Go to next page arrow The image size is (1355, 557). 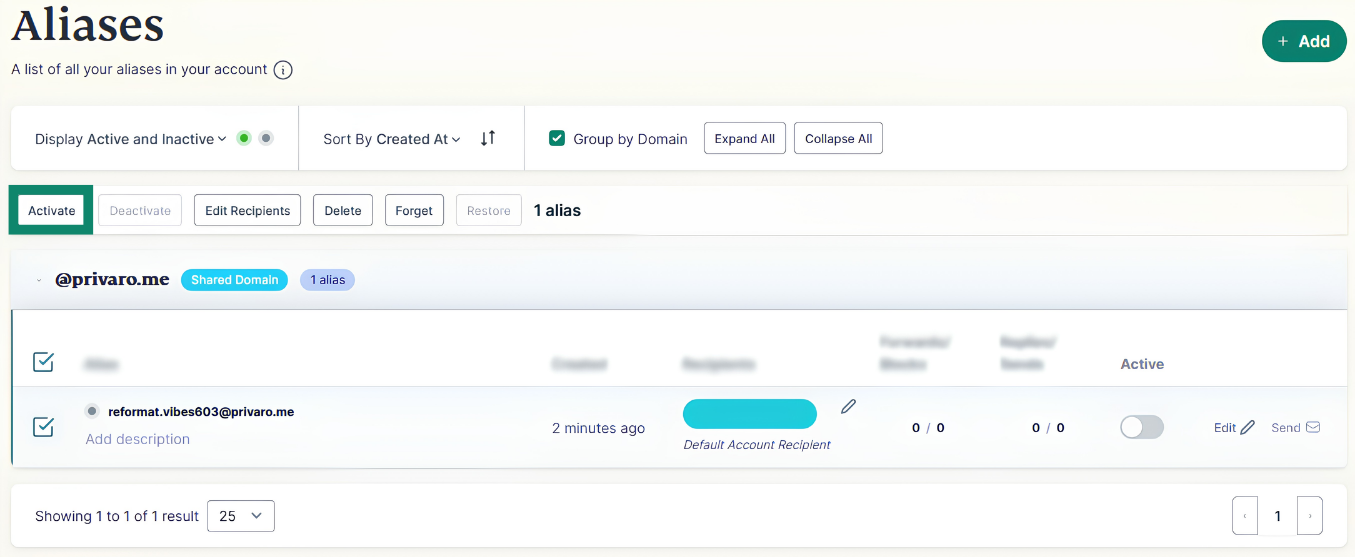tap(1310, 516)
